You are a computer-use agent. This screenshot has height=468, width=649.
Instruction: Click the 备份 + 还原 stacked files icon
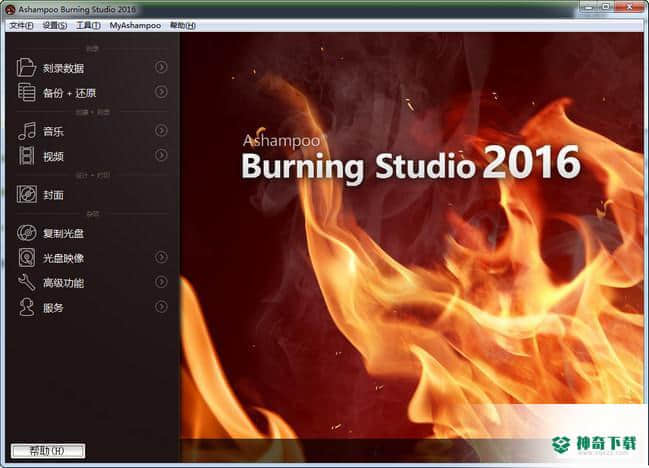pos(26,92)
